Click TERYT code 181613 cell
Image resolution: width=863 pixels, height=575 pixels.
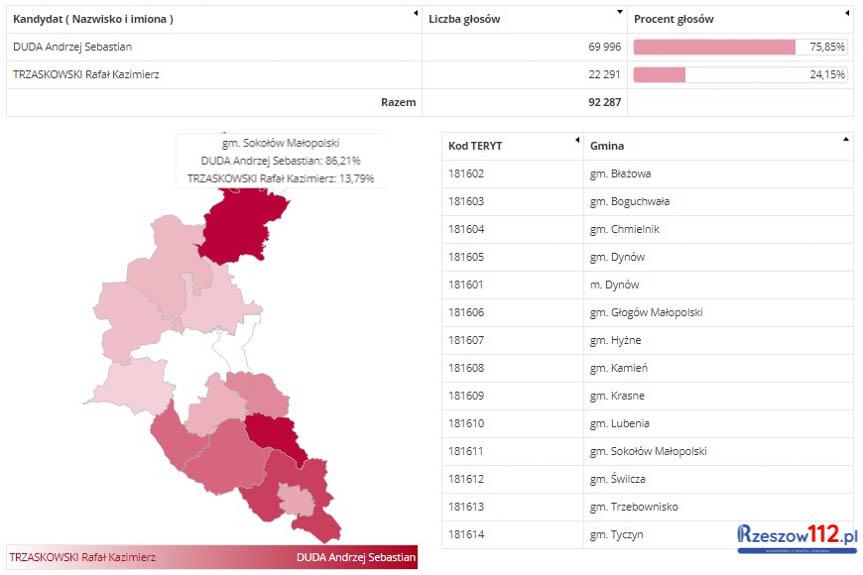[467, 507]
